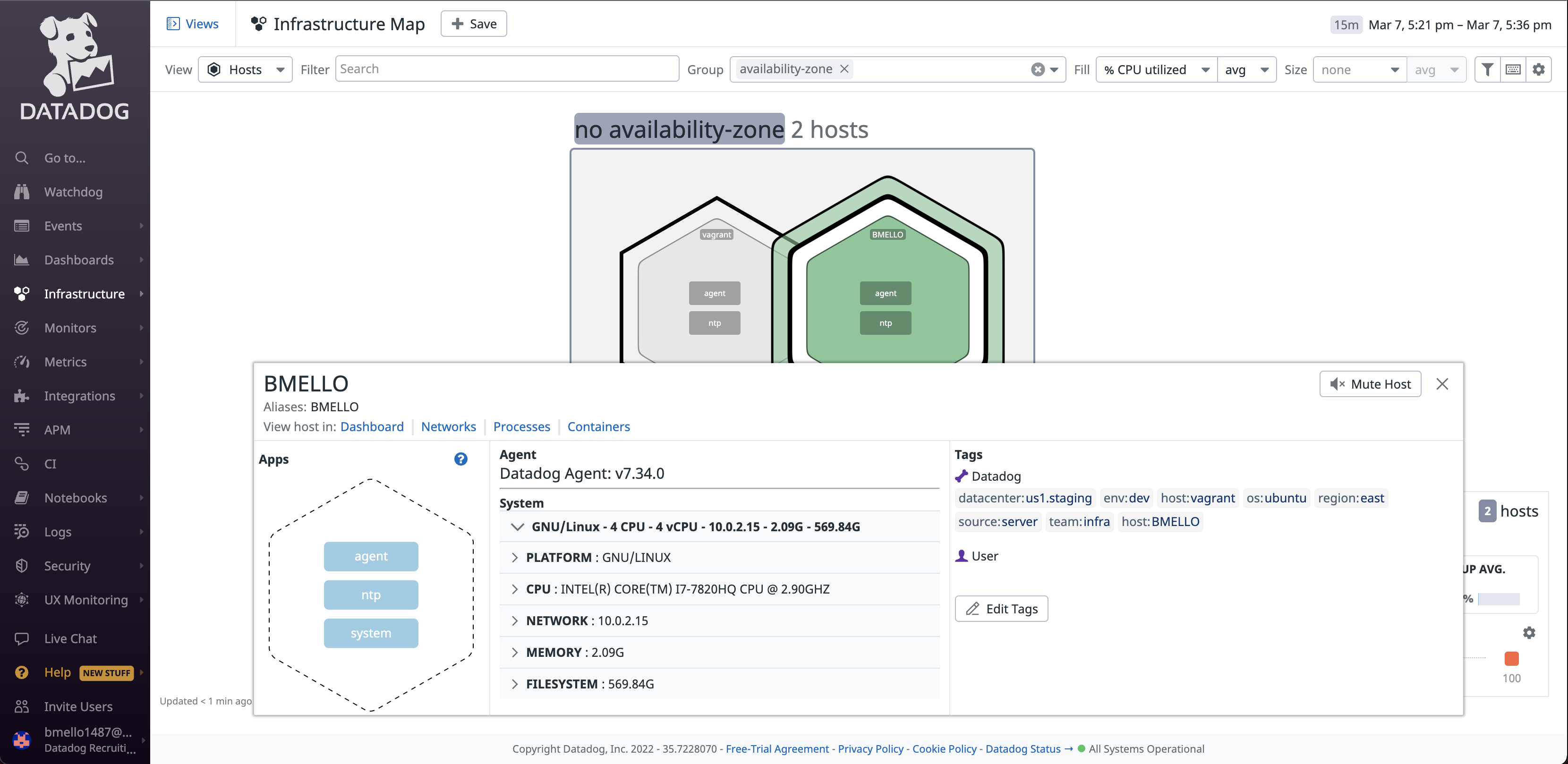
Task: Click the funnel filter icon
Action: pos(1487,69)
